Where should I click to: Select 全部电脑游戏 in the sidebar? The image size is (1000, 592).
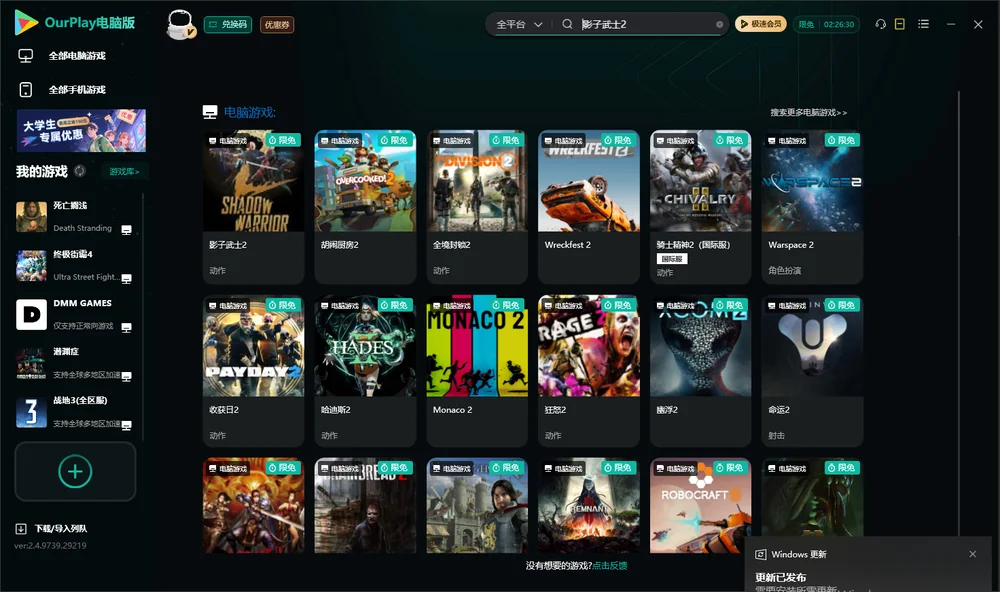coord(77,56)
